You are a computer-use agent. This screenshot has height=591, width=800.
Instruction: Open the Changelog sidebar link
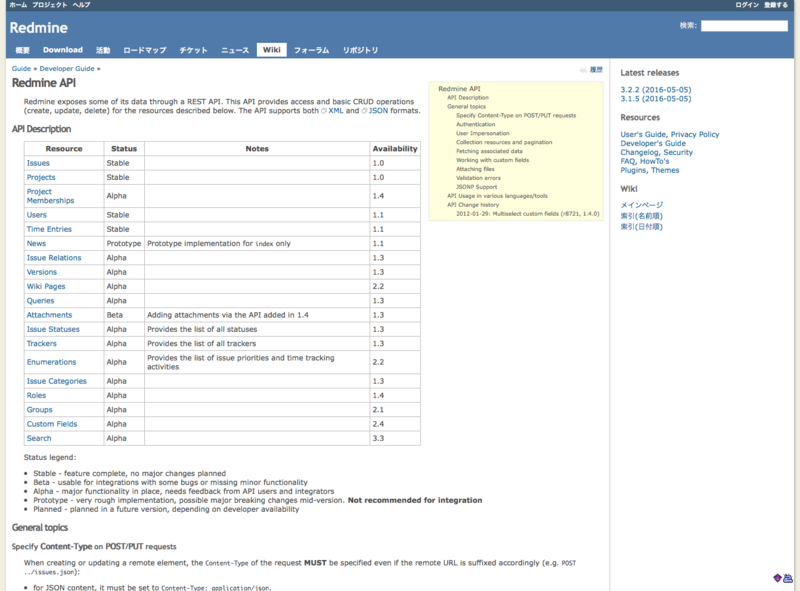point(639,152)
